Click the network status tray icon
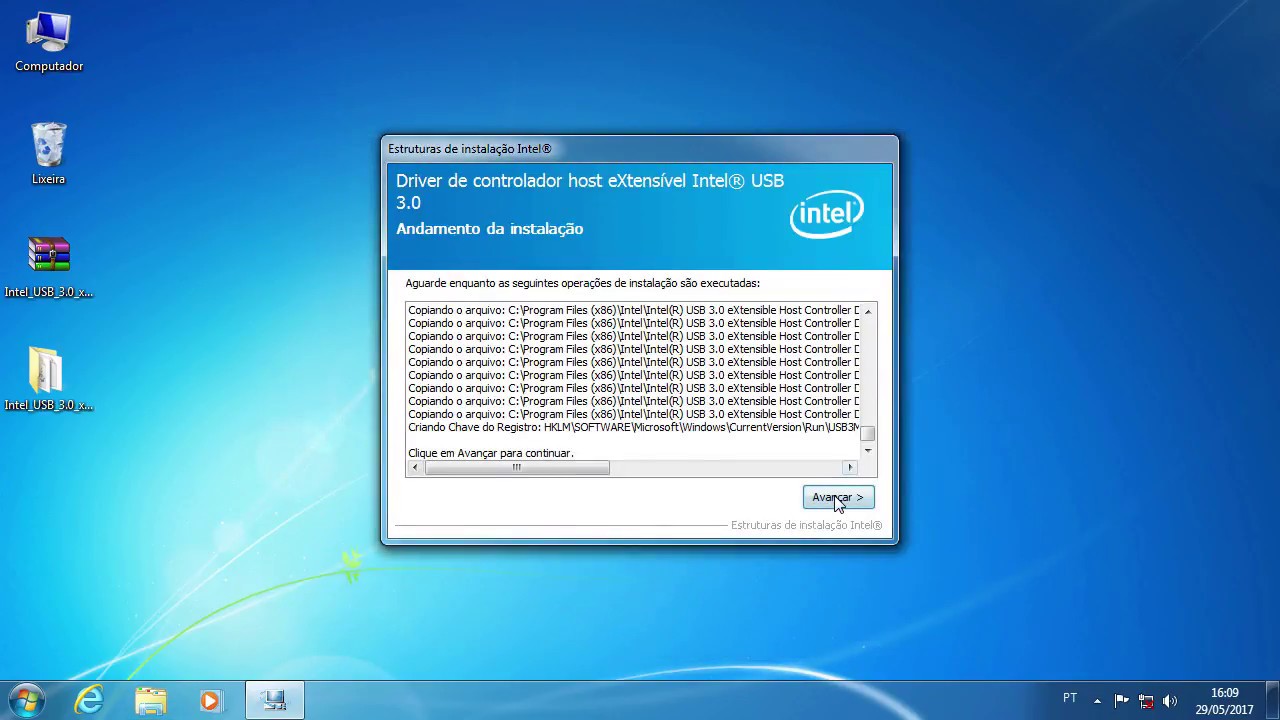The width and height of the screenshot is (1280, 720). tap(1146, 701)
